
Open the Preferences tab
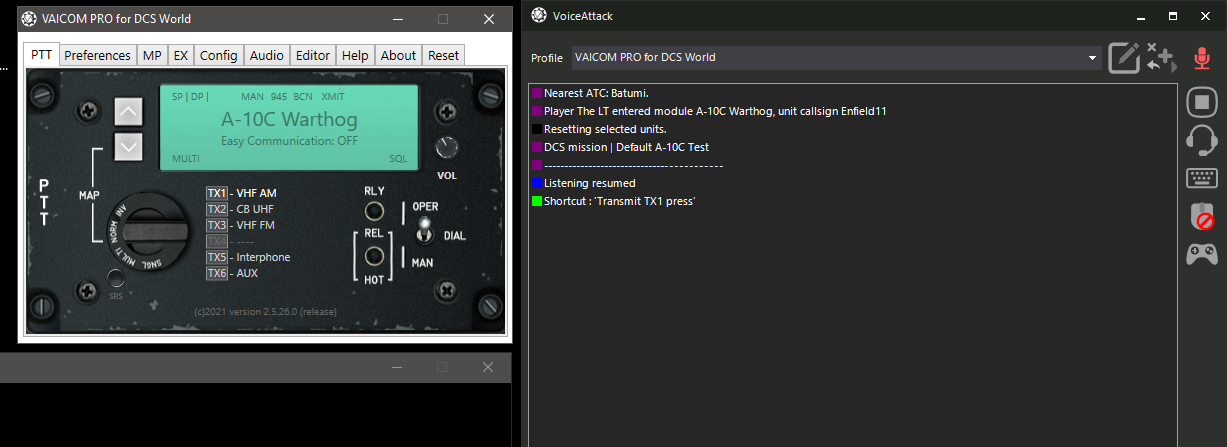97,56
